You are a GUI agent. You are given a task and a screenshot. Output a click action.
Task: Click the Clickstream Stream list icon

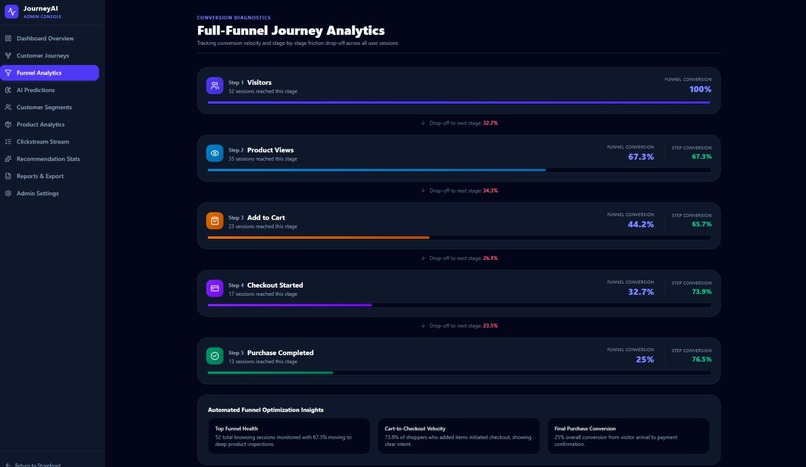(x=8, y=141)
